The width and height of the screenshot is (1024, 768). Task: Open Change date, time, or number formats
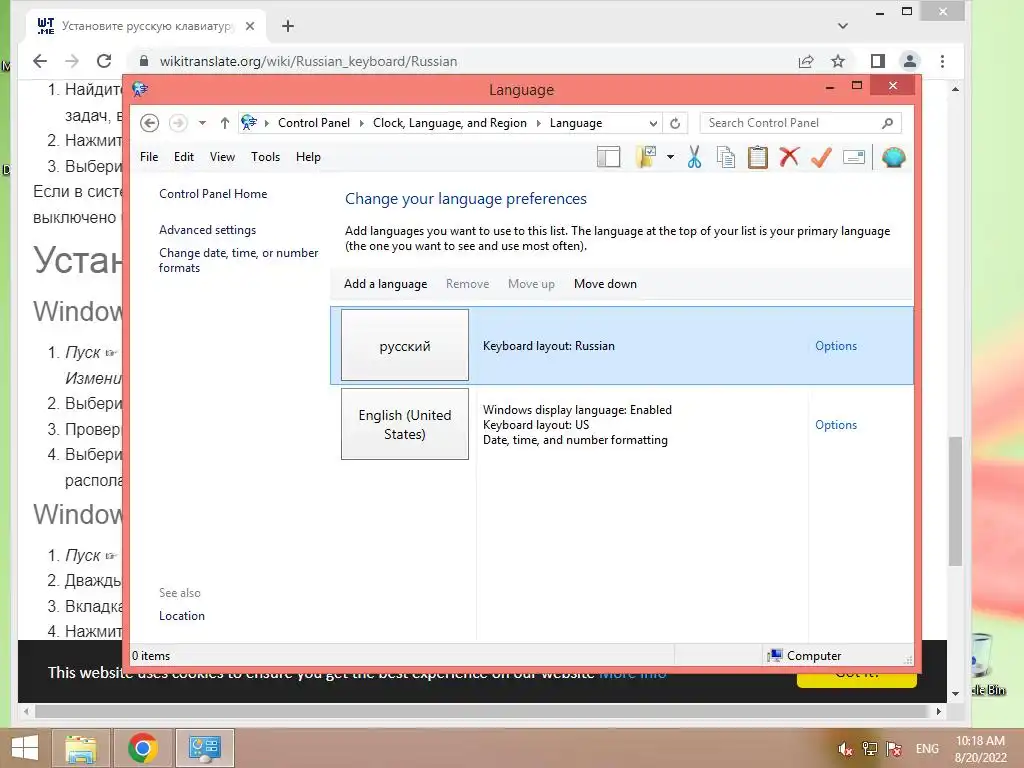pyautogui.click(x=238, y=260)
